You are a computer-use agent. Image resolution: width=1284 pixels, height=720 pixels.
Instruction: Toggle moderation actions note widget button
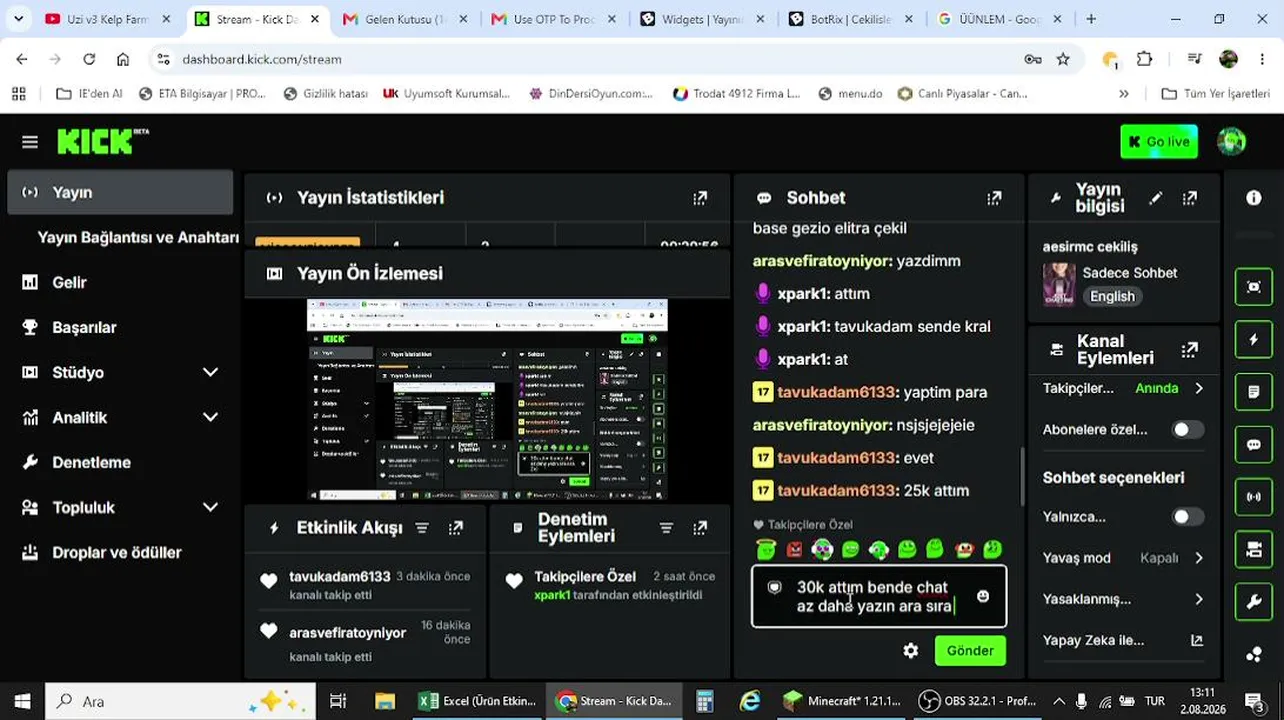[1254, 392]
